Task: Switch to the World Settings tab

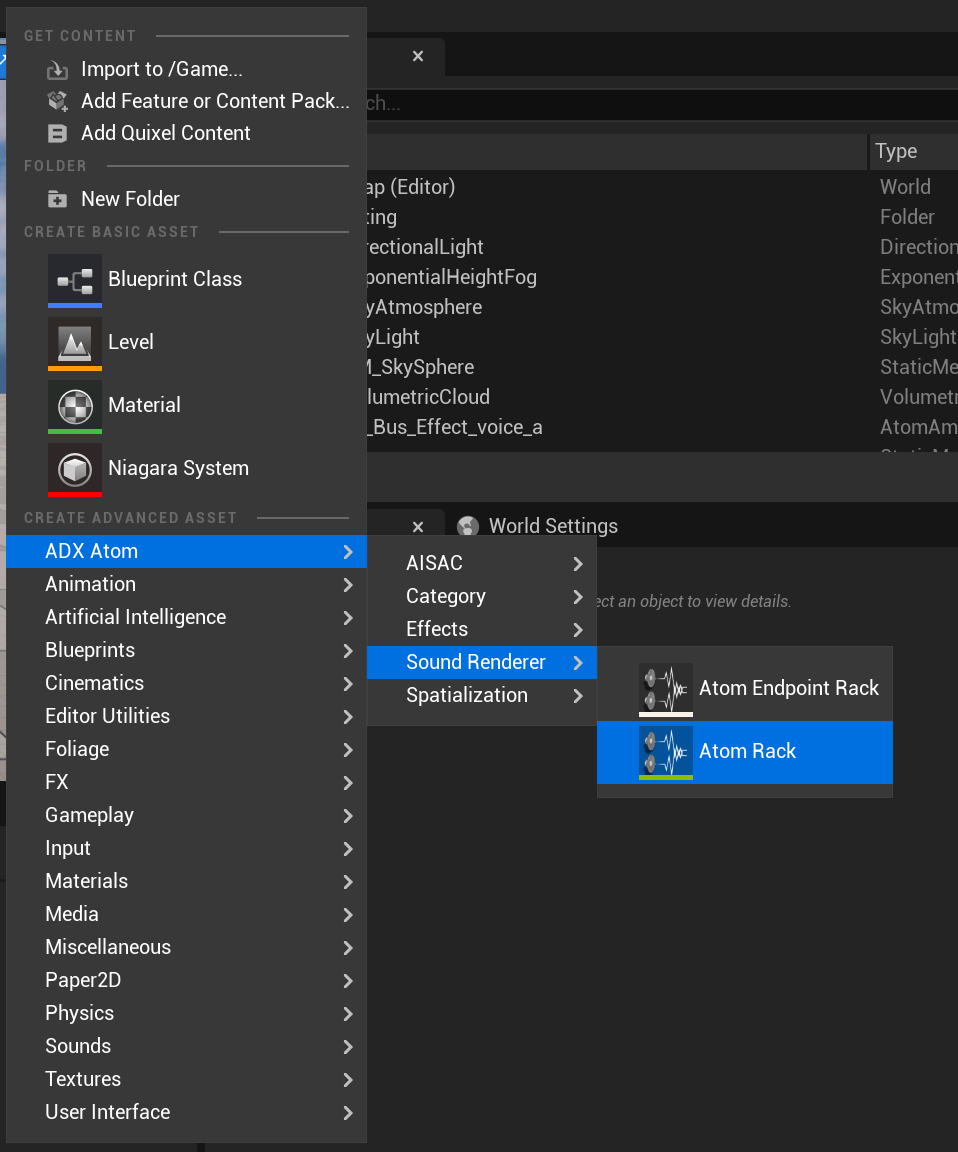Action: [552, 526]
